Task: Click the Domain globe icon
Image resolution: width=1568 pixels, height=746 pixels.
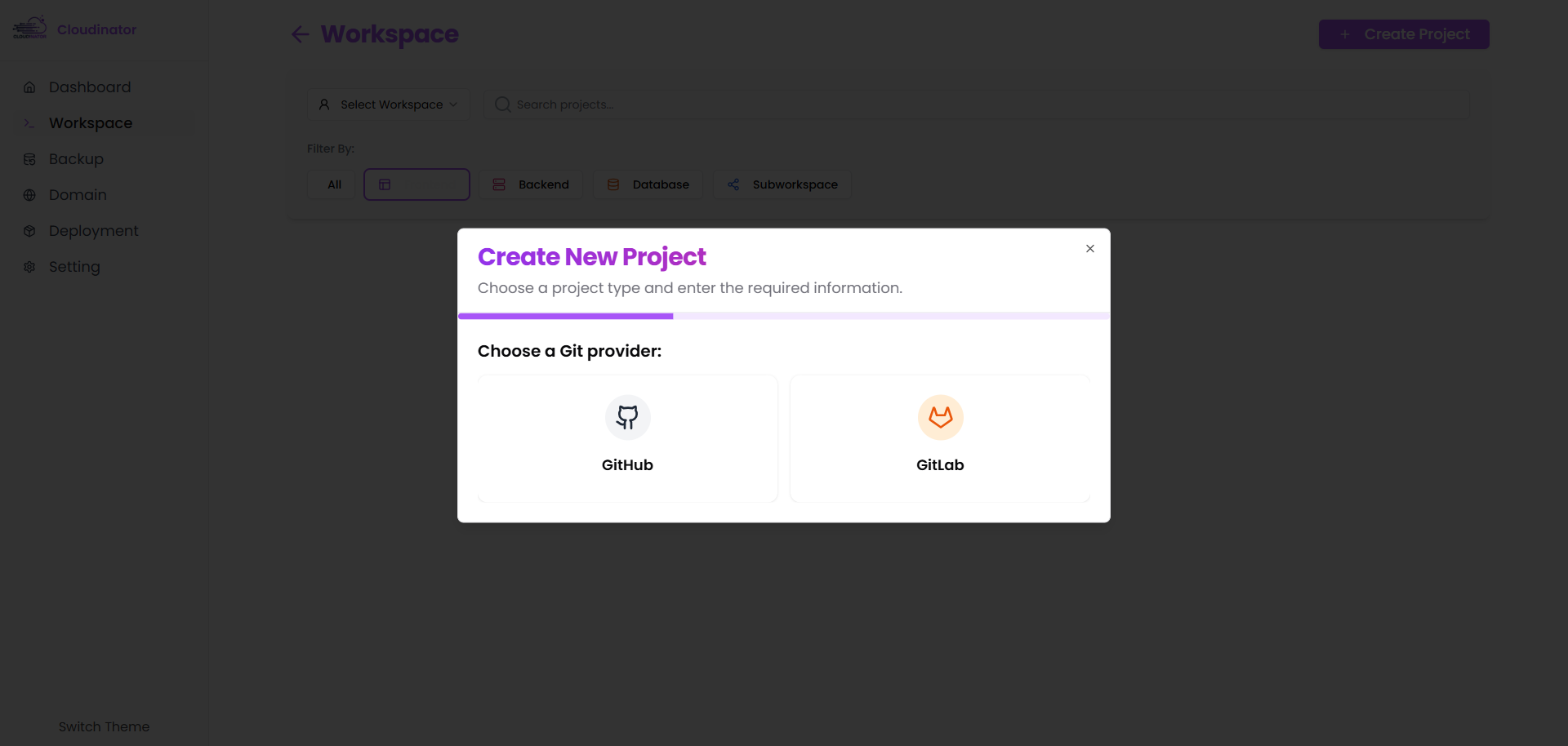Action: tap(29, 194)
